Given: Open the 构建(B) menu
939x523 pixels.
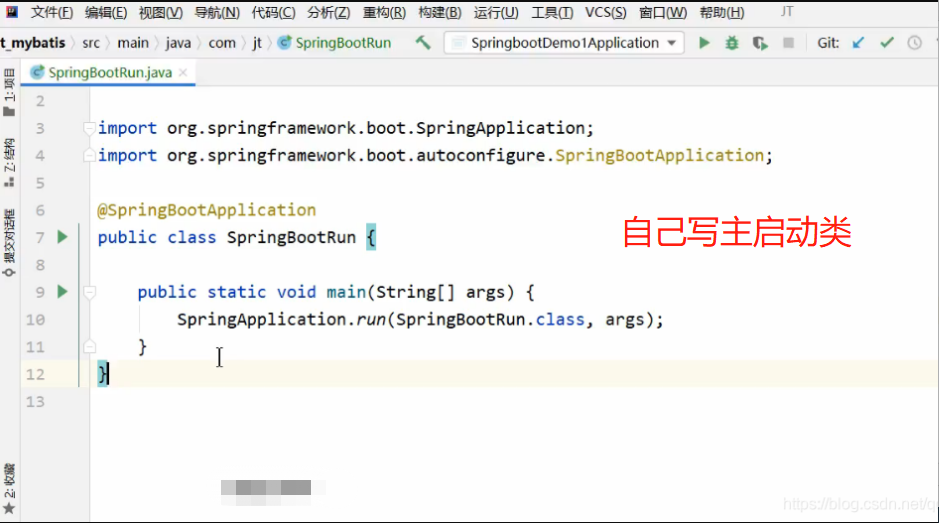Looking at the screenshot, I should [440, 12].
